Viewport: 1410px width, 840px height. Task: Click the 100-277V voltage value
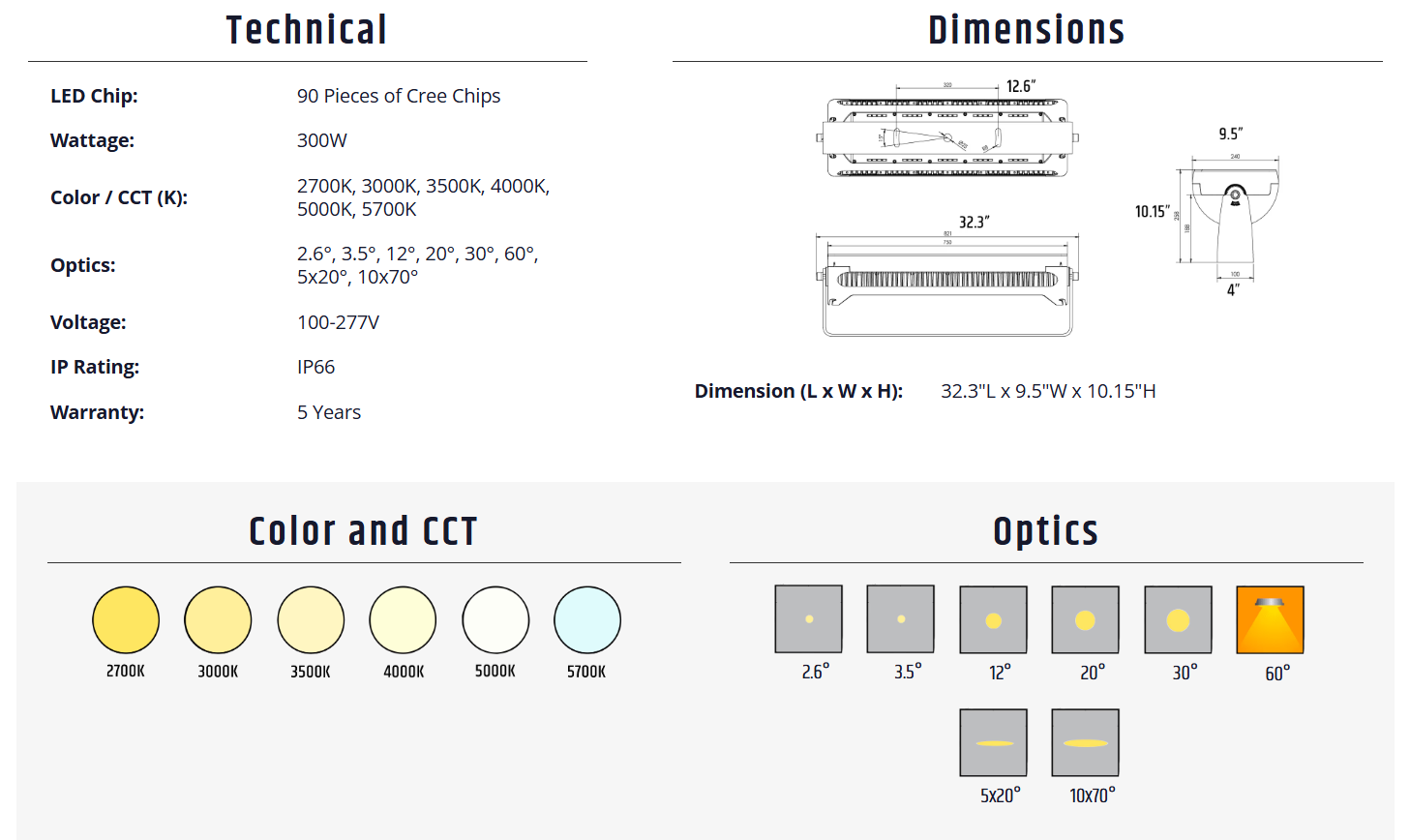pos(338,322)
